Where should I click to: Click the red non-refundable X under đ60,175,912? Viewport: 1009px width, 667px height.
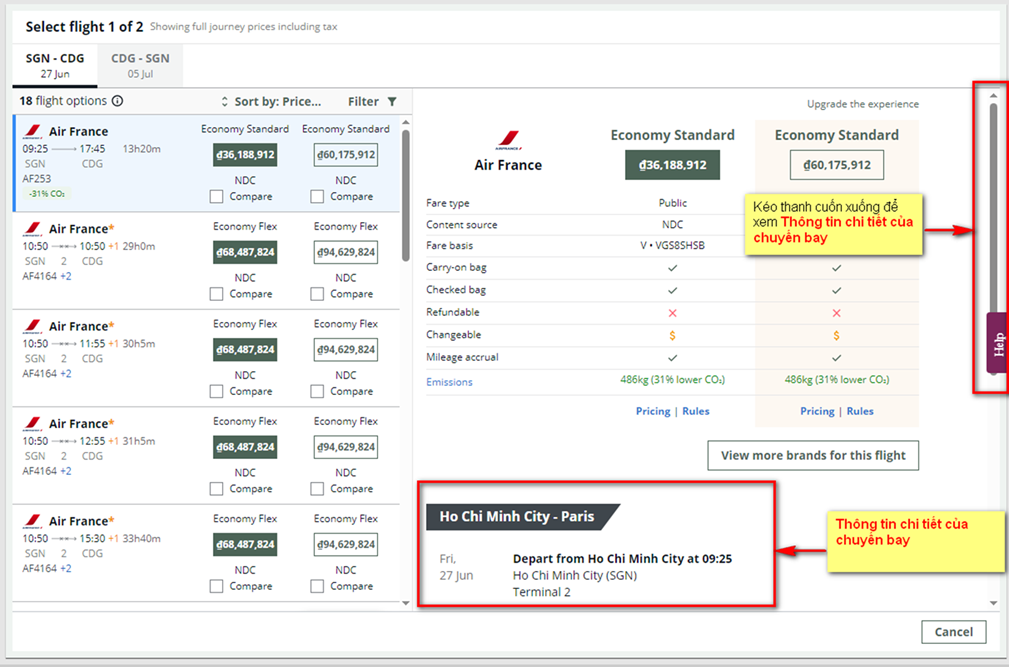(x=837, y=313)
